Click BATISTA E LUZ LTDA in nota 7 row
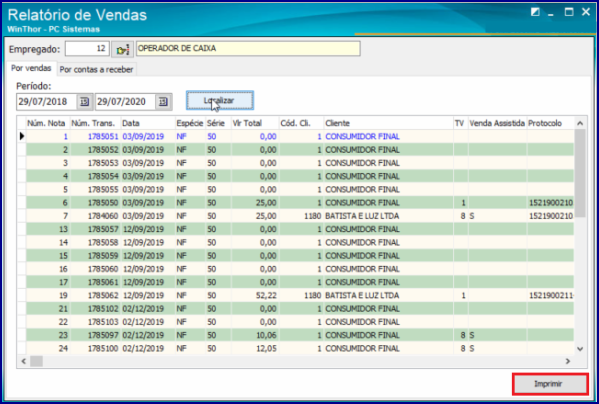The image size is (599, 404). 362,216
